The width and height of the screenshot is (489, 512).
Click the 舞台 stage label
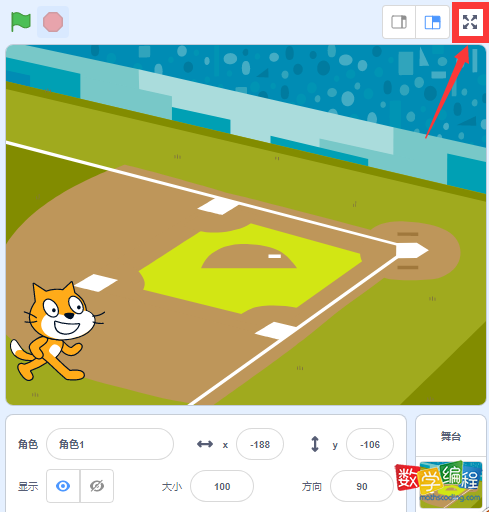point(451,436)
